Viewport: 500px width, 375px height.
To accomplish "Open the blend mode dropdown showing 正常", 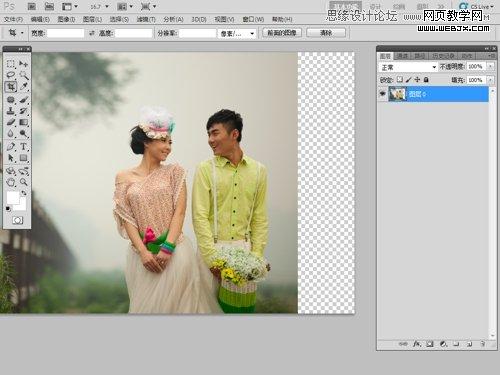I will click(x=408, y=67).
